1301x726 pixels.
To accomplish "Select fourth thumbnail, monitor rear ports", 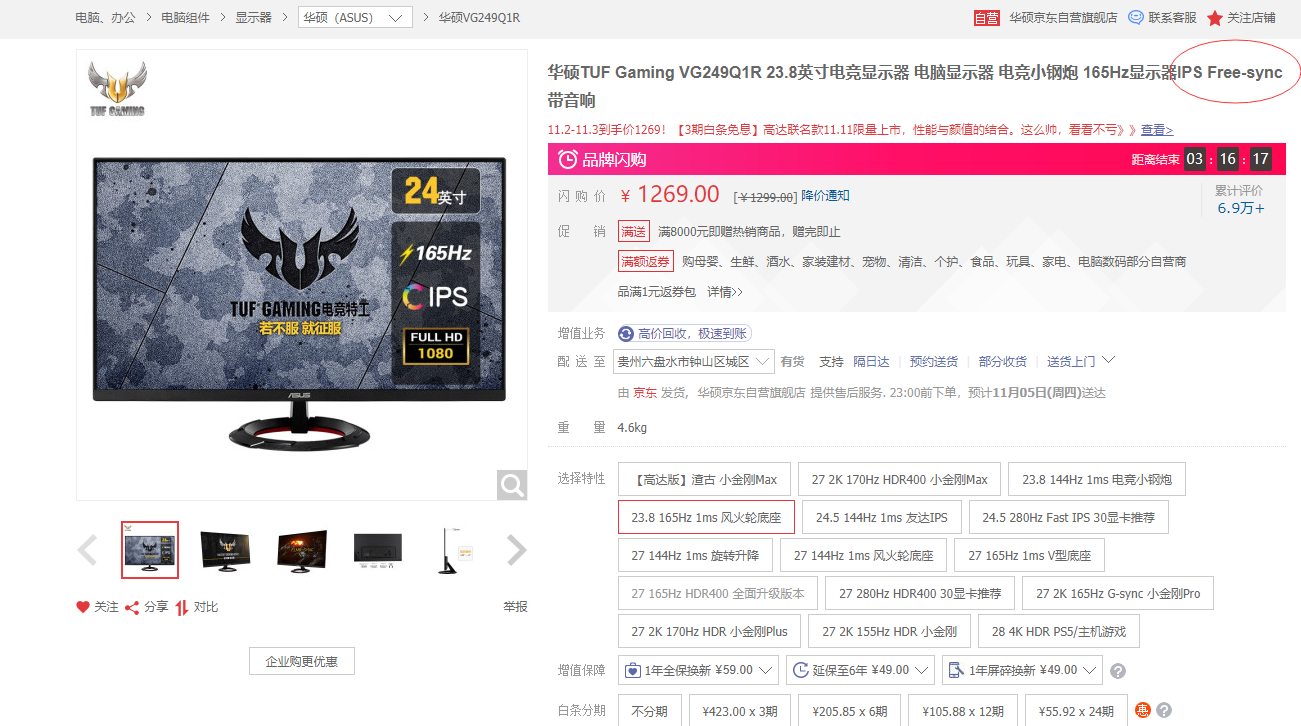I will tap(378, 550).
